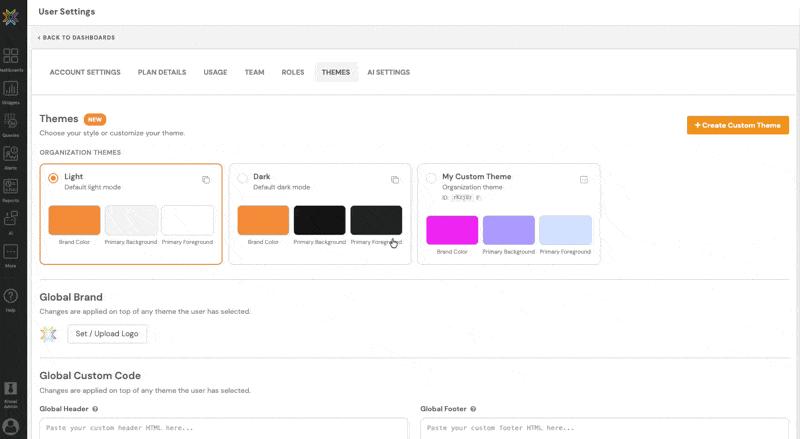Image resolution: width=800 pixels, height=439 pixels.
Task: Open the AI Settings tab
Action: 388,72
